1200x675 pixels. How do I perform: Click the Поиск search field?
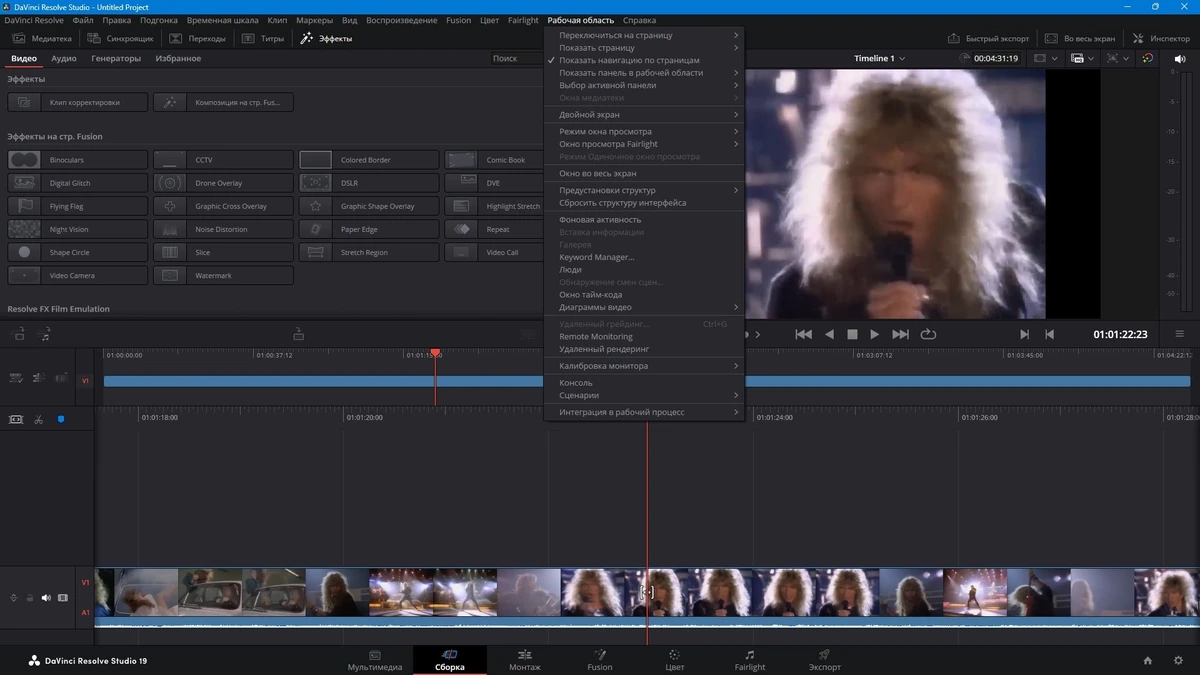click(516, 59)
